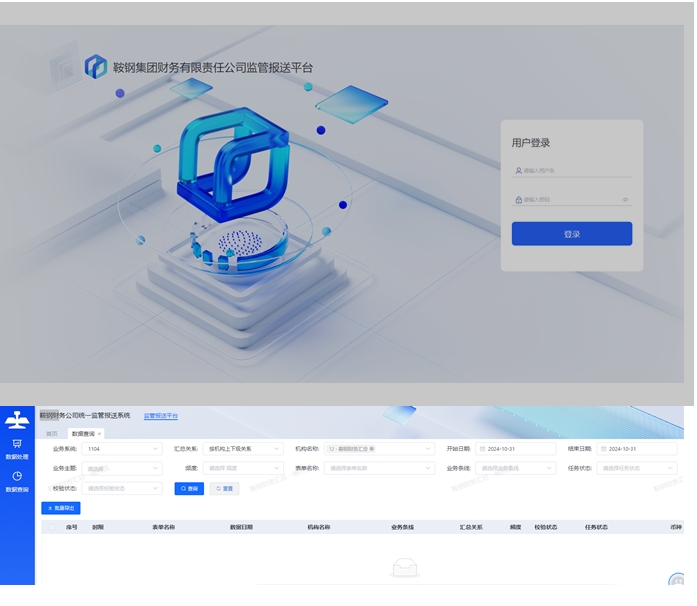Viewport: 697px width, 606px height.
Task: Click the user icon in username field
Action: point(518,170)
